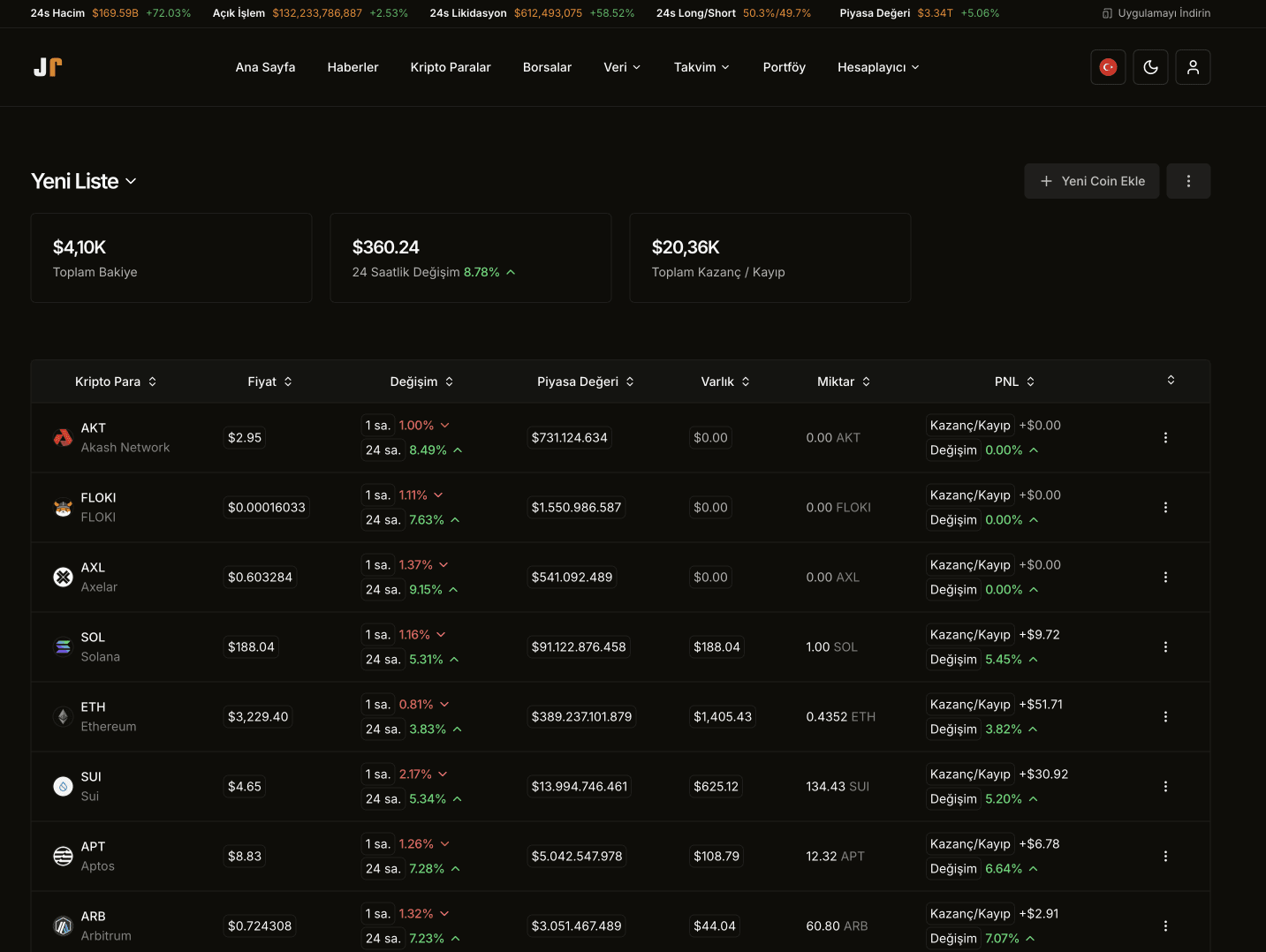Click the ARB Arbitrum coin icon
1266x952 pixels.
63,926
